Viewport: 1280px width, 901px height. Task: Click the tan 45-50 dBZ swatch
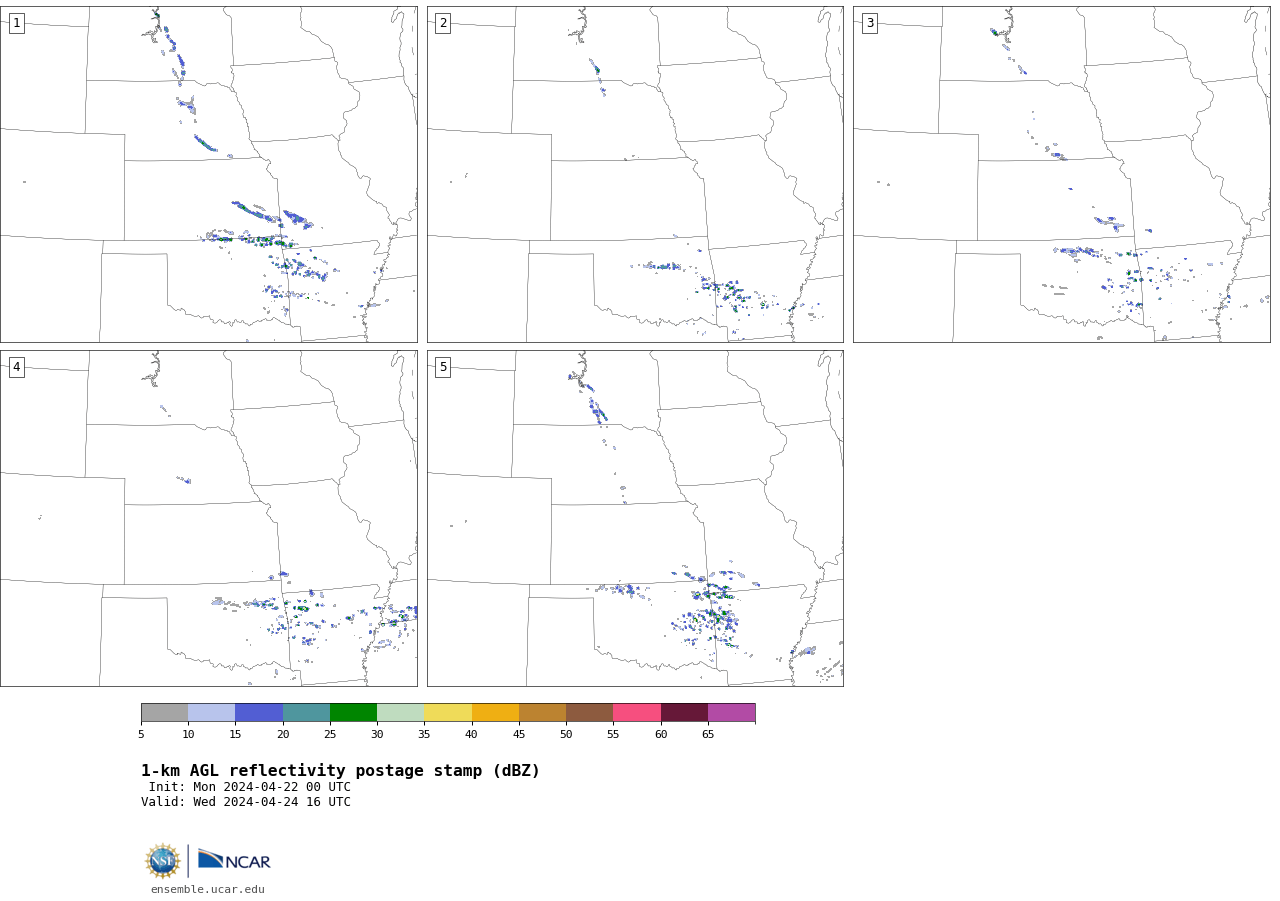pyautogui.click(x=542, y=713)
